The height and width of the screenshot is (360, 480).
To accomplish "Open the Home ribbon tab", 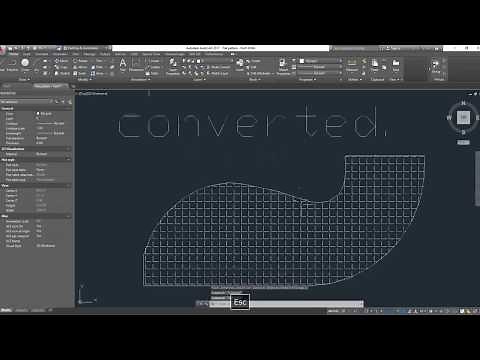I will coord(14,54).
